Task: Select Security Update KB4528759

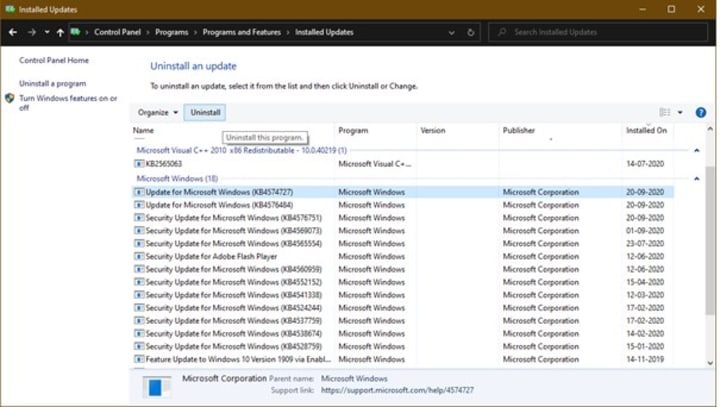Action: tap(403, 346)
